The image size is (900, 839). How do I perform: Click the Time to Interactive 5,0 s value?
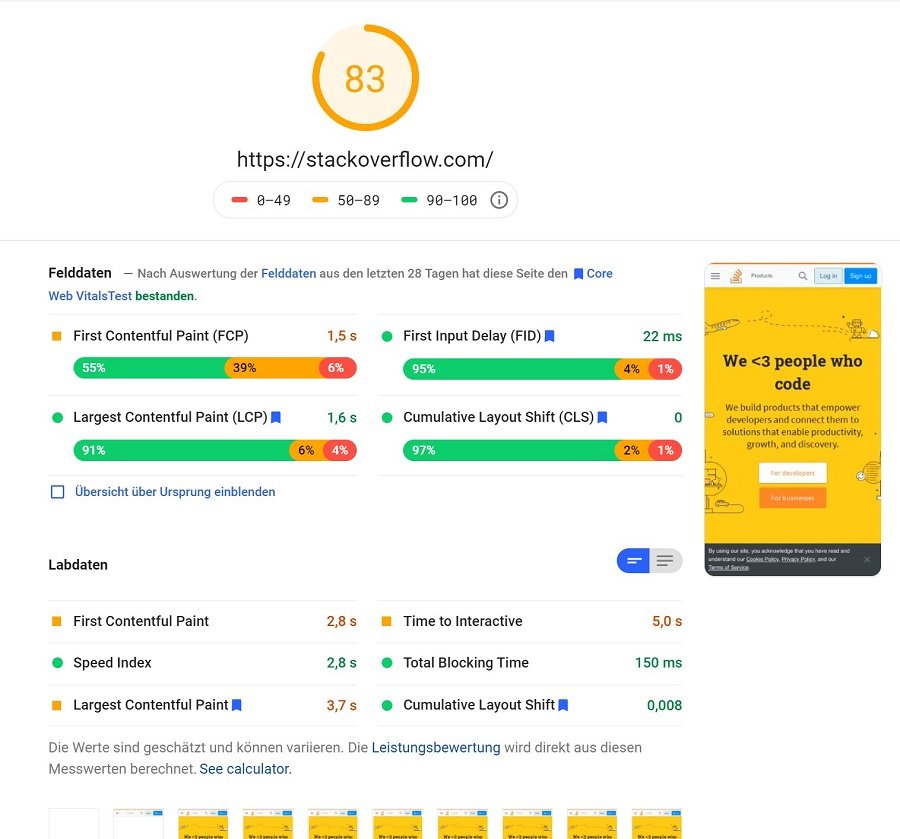[x=667, y=622]
